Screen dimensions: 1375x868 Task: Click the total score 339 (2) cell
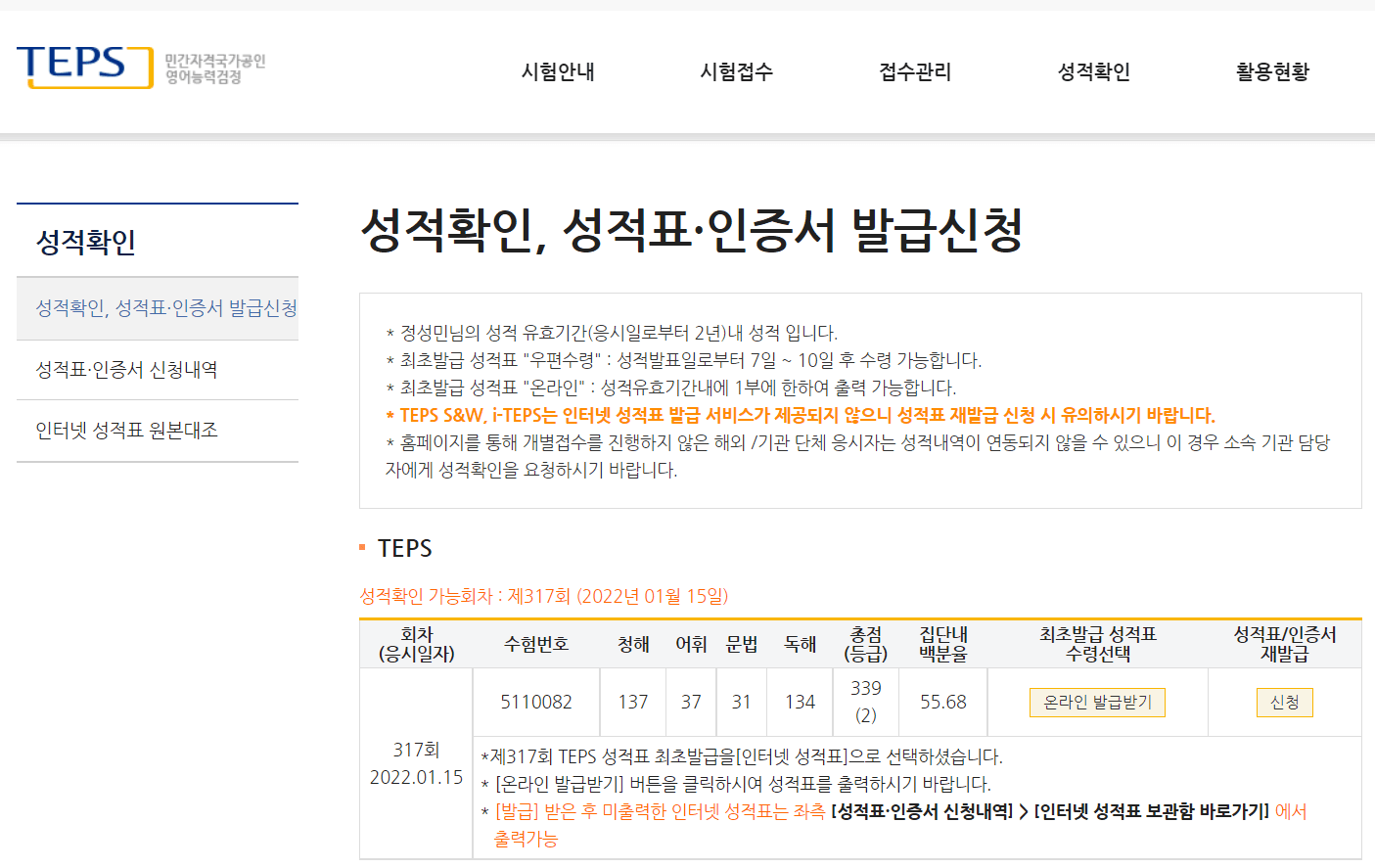(x=866, y=702)
